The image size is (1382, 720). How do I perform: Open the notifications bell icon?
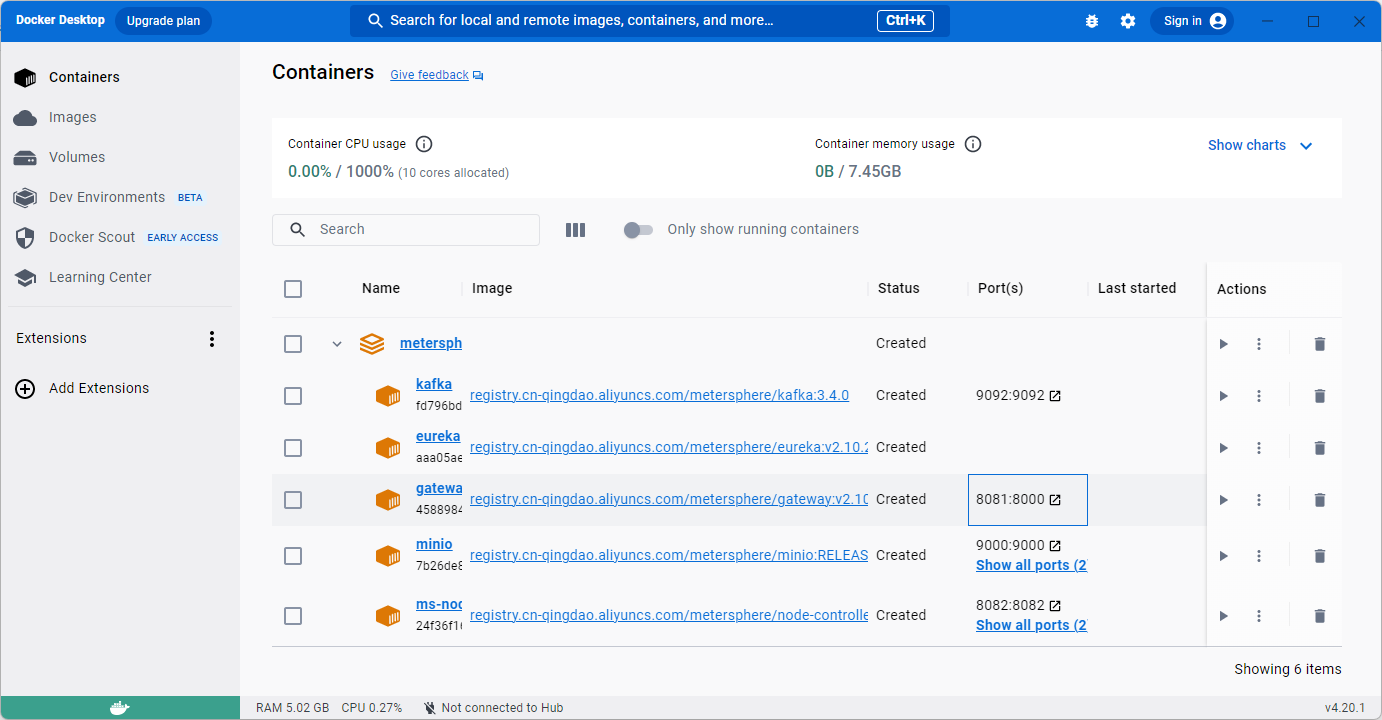coord(1092,20)
